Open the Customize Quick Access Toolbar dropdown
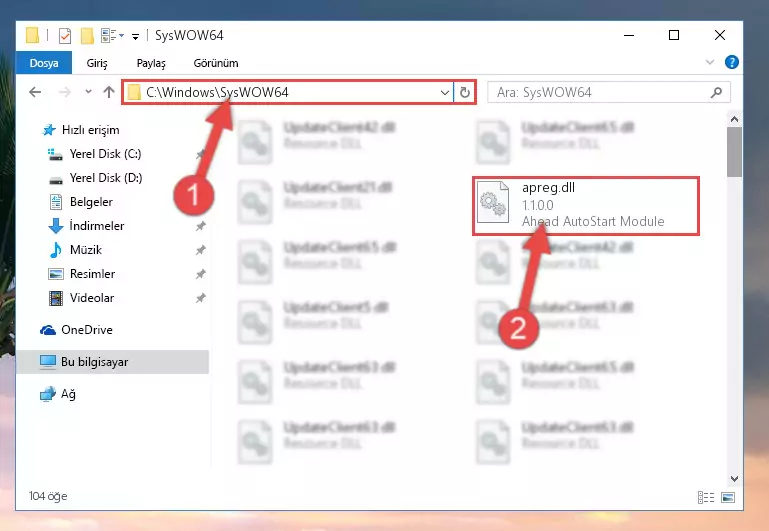 click(135, 36)
